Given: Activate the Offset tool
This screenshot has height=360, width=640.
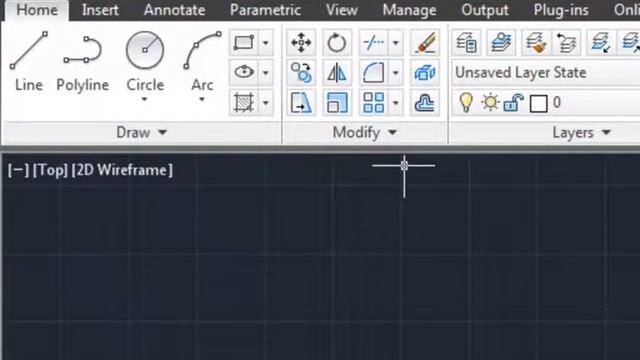Looking at the screenshot, I should point(424,102).
